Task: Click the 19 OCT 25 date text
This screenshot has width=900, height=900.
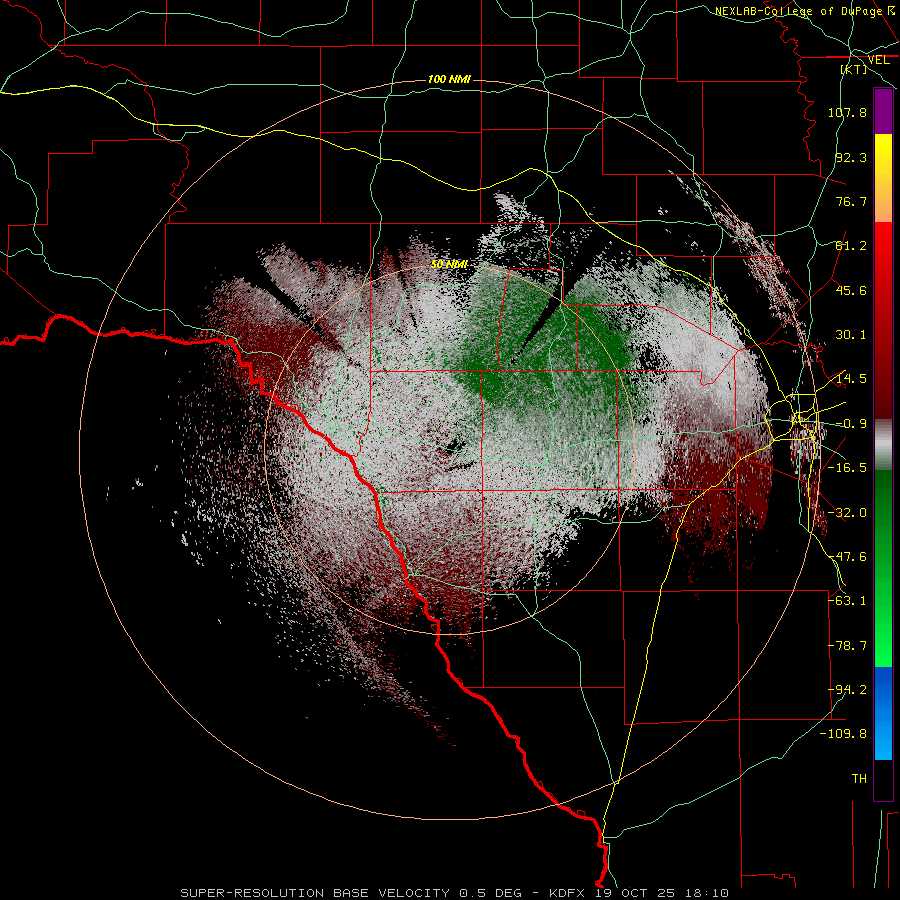Action: (x=635, y=893)
